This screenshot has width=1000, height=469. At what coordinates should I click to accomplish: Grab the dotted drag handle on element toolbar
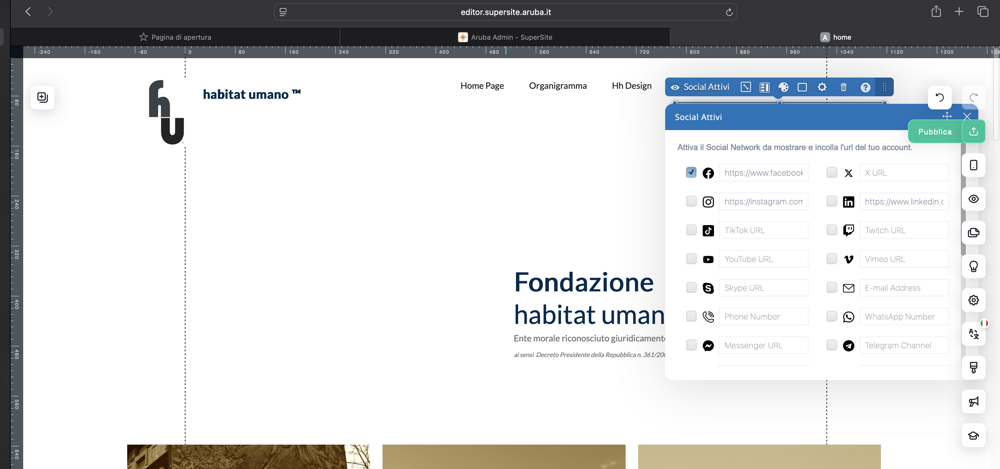coord(885,87)
